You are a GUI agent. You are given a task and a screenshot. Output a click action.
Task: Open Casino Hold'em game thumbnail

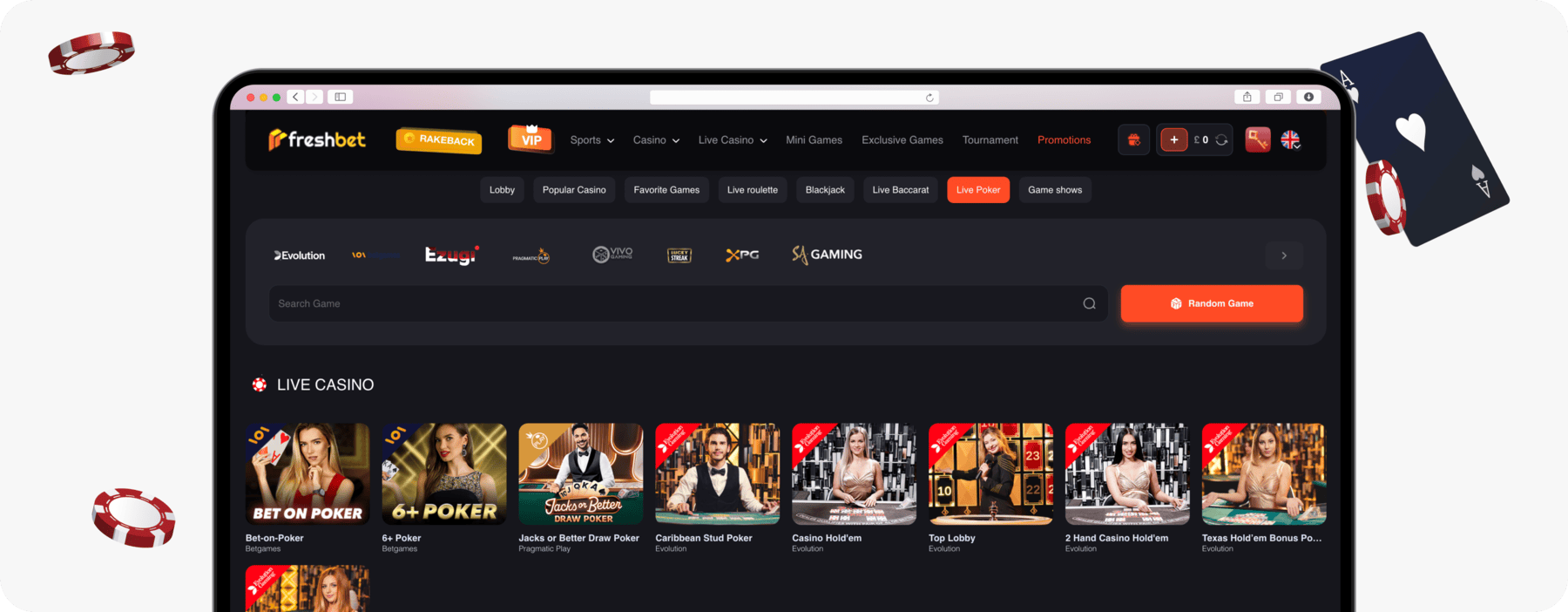click(854, 474)
